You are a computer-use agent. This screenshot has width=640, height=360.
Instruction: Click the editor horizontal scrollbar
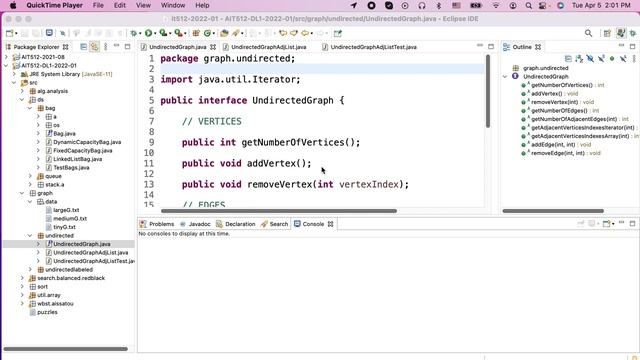[x=279, y=211]
